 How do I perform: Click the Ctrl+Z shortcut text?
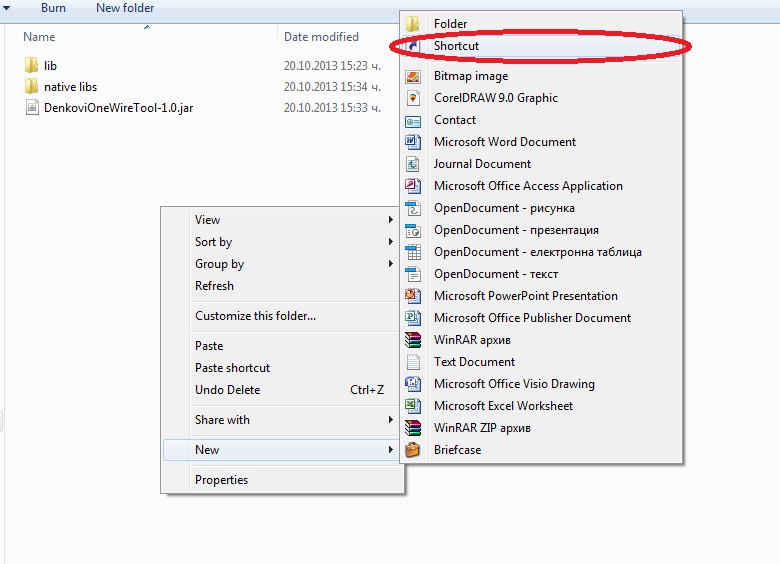367,389
